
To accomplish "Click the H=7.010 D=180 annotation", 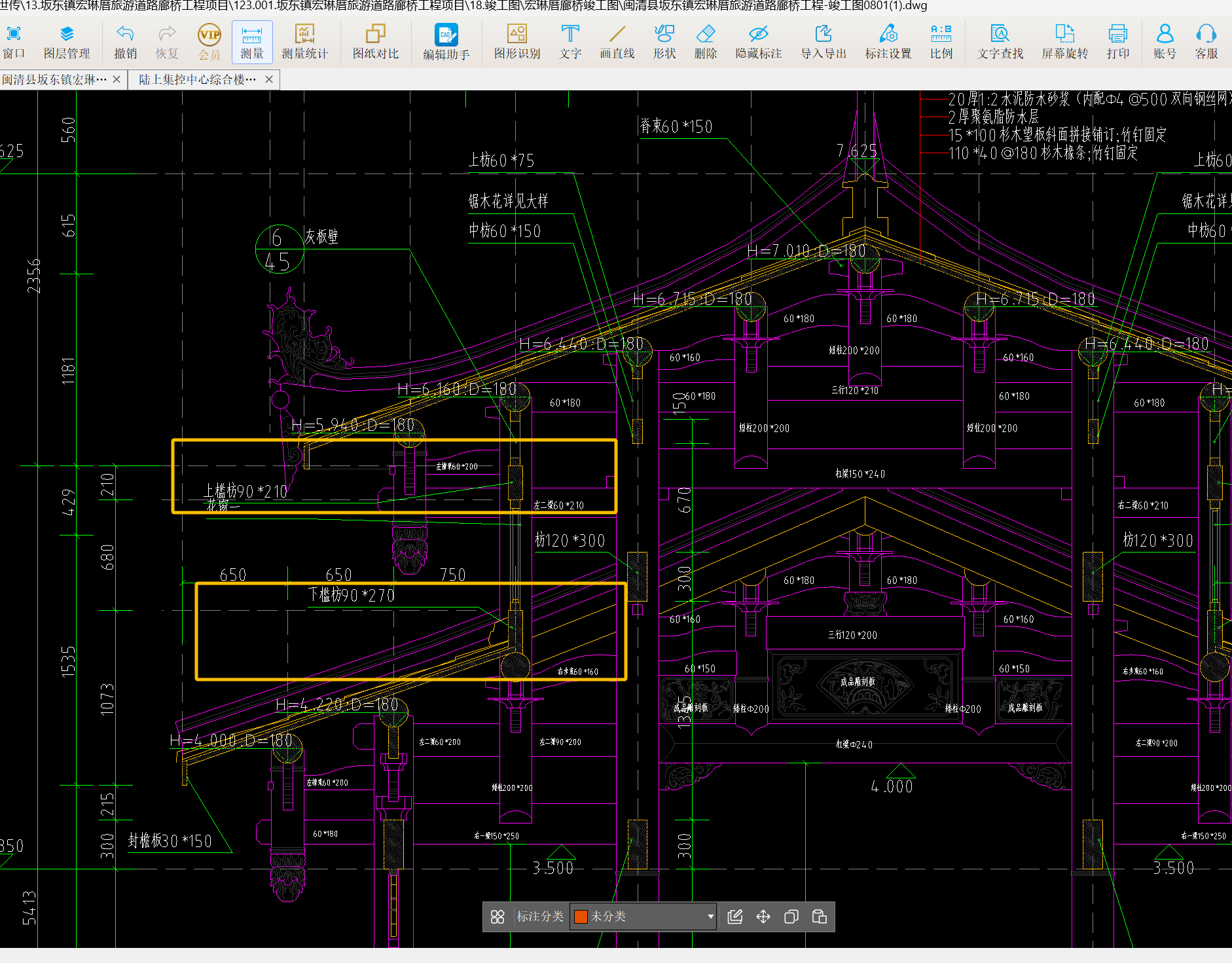I will (x=806, y=251).
